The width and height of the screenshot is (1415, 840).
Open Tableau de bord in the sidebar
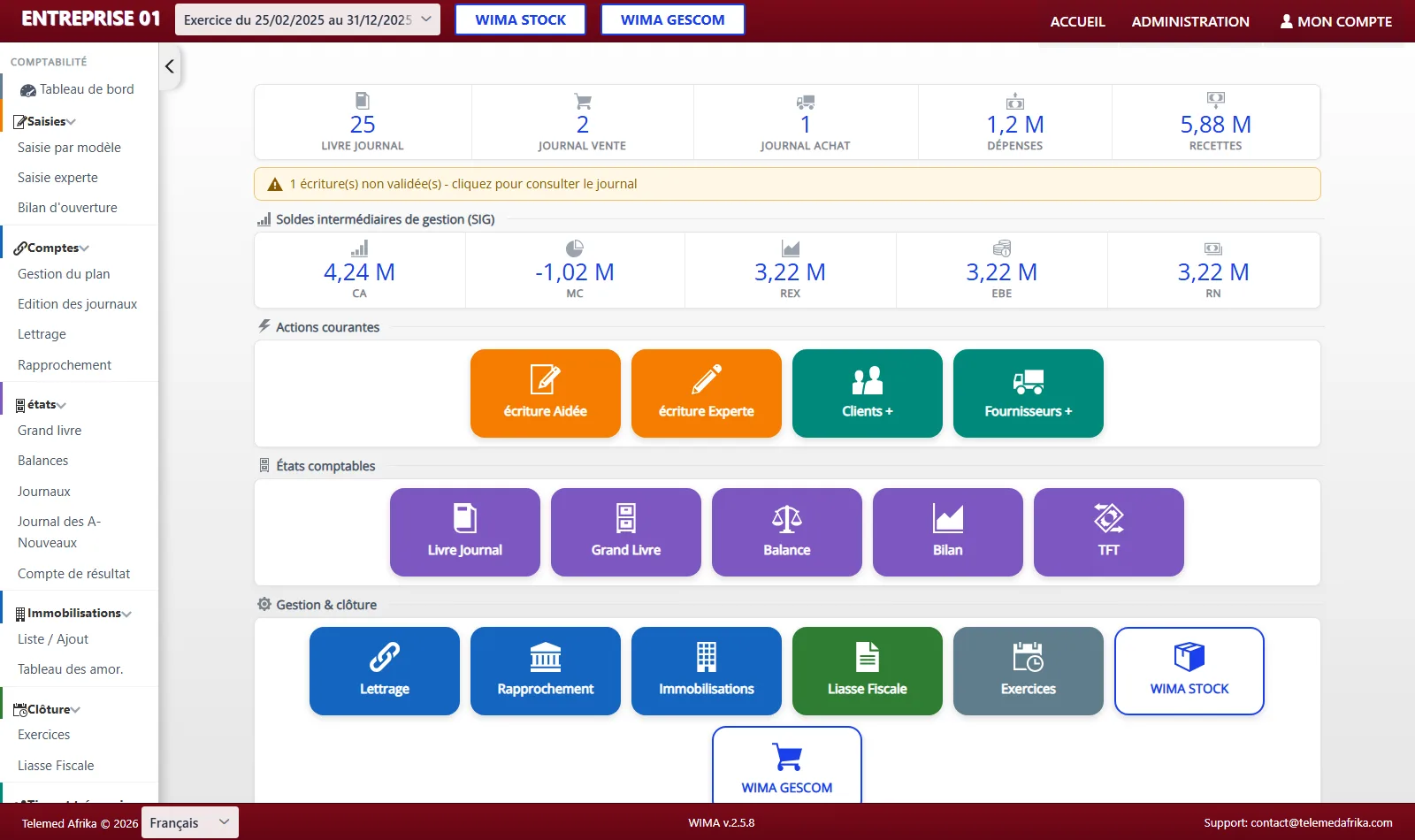[78, 89]
